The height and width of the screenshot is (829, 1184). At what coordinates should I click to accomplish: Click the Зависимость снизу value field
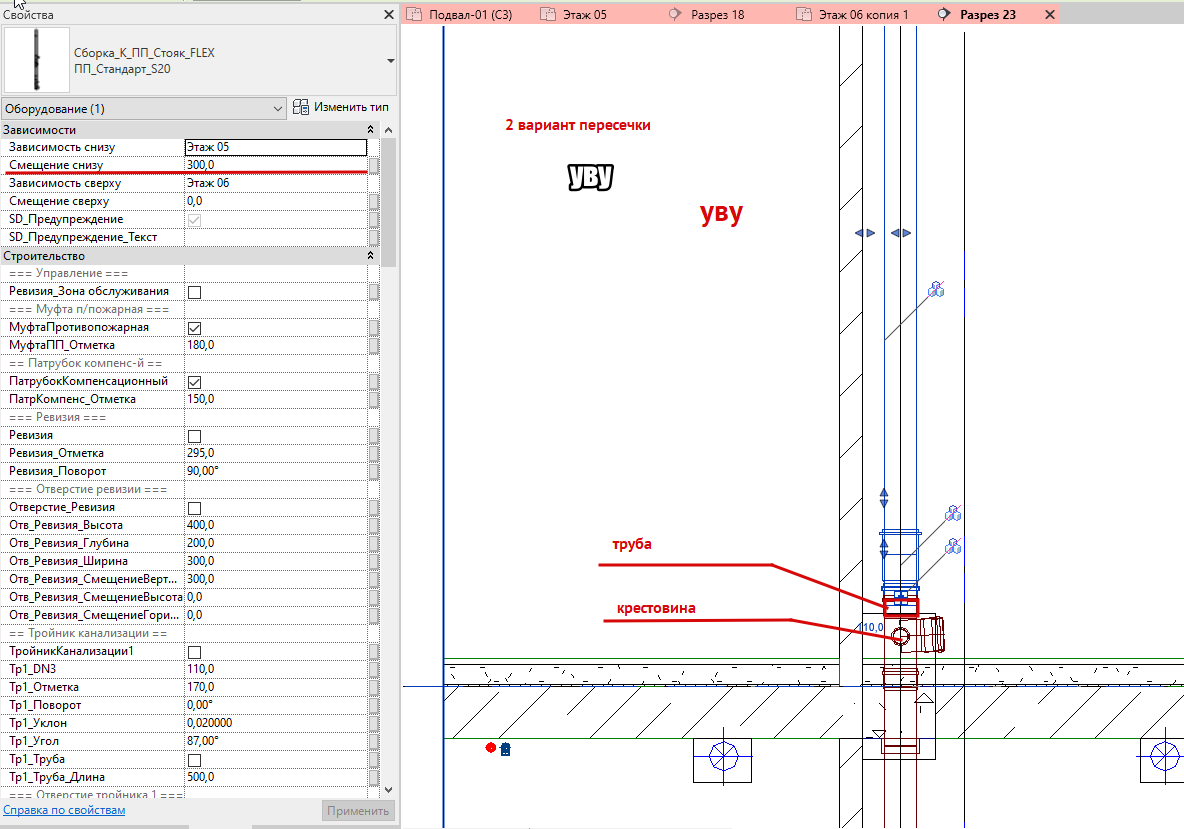point(276,147)
